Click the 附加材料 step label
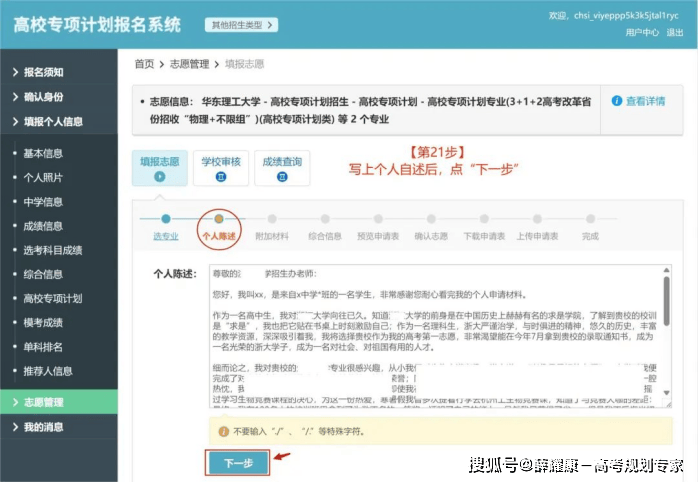 272,236
